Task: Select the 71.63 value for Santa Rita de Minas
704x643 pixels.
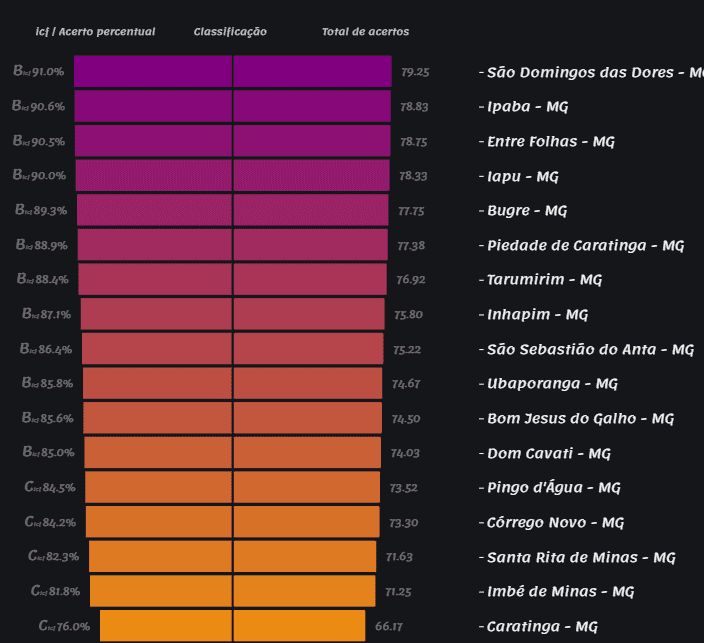Action: click(x=399, y=557)
